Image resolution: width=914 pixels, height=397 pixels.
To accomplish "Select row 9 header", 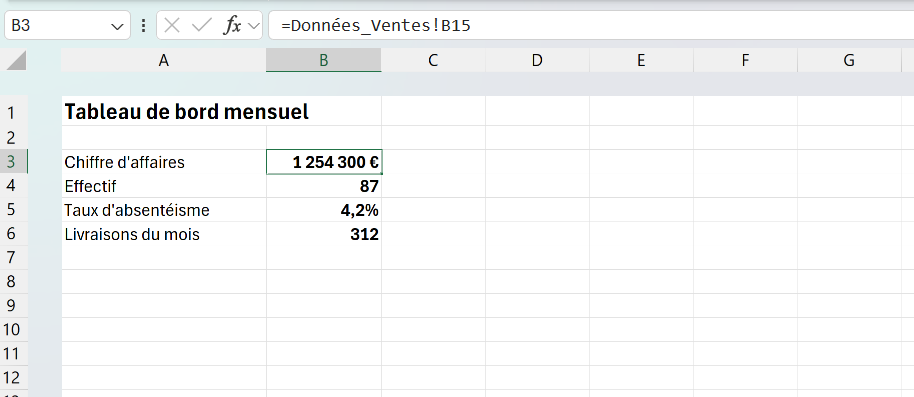I will (x=13, y=305).
